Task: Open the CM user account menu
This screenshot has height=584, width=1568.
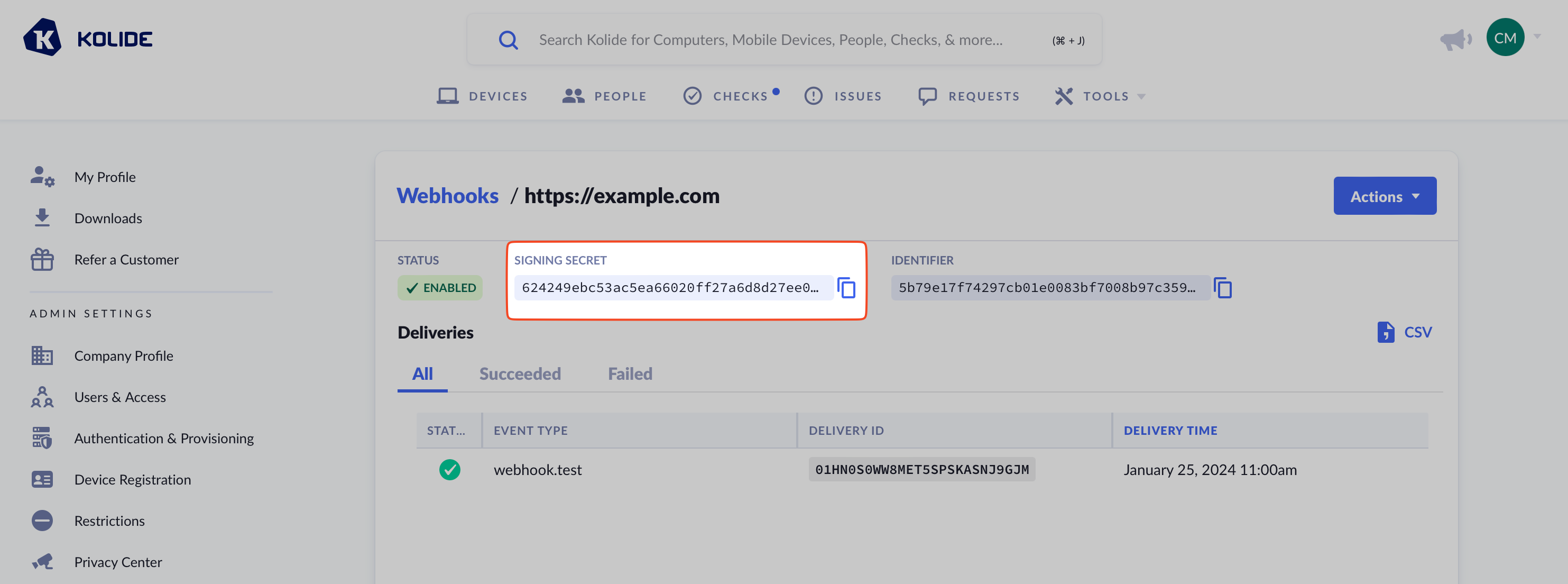Action: tap(1505, 38)
